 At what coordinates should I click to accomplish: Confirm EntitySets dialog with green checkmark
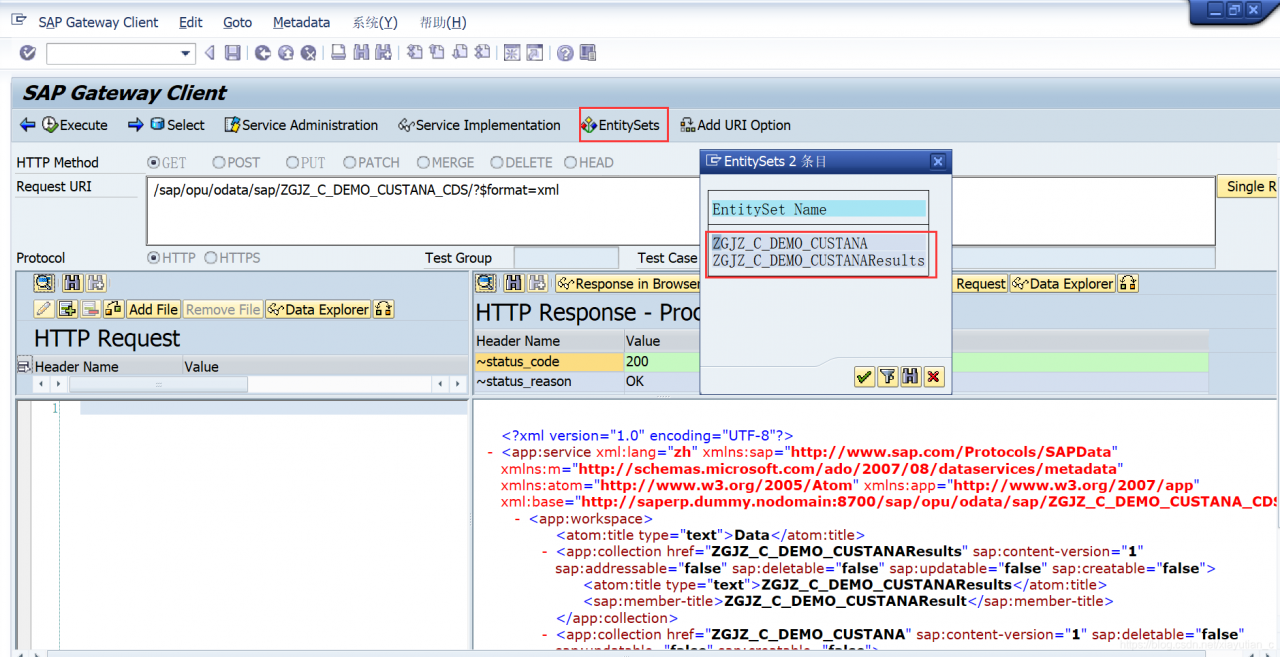pyautogui.click(x=864, y=376)
